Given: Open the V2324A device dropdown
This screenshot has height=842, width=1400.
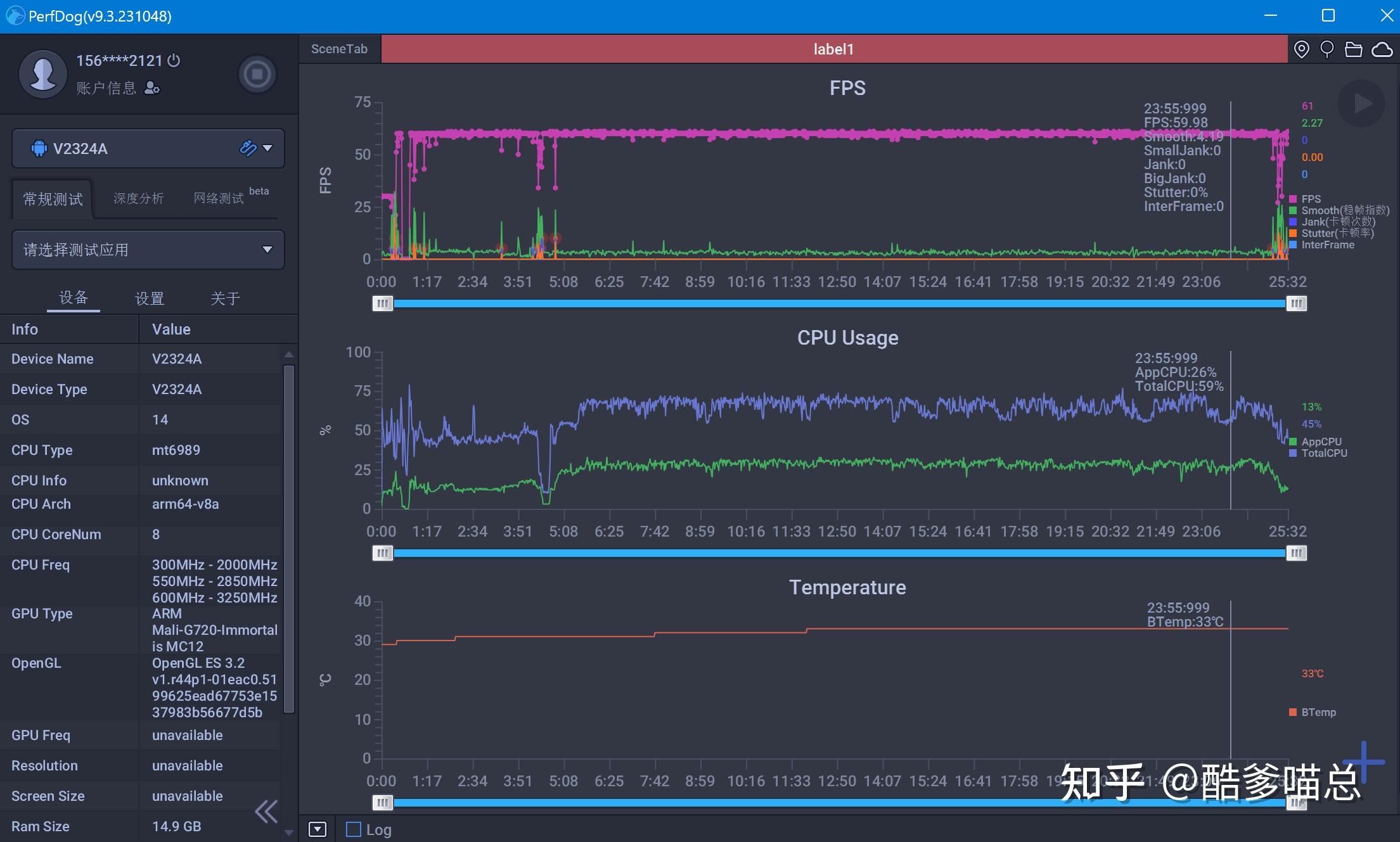Looking at the screenshot, I should pyautogui.click(x=267, y=148).
